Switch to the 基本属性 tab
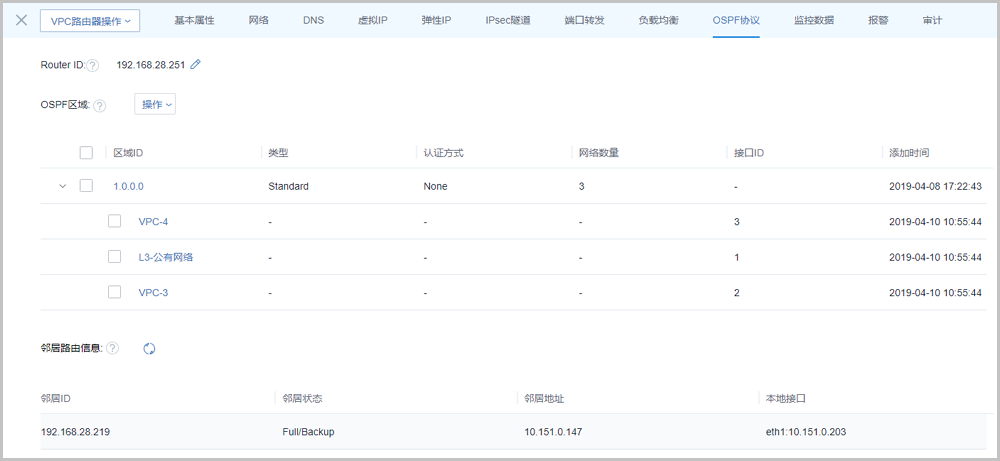The width and height of the screenshot is (1000, 461). click(194, 20)
